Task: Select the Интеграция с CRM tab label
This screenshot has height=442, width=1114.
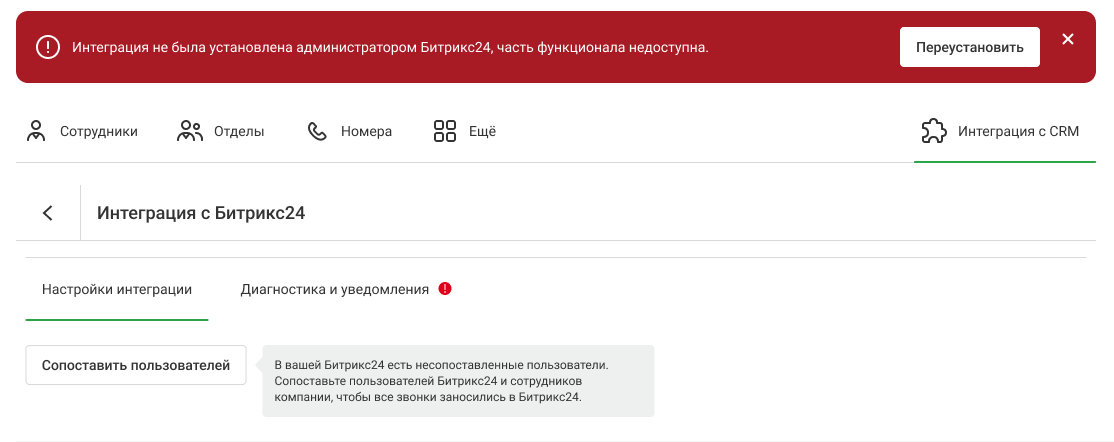Action: click(x=1018, y=131)
